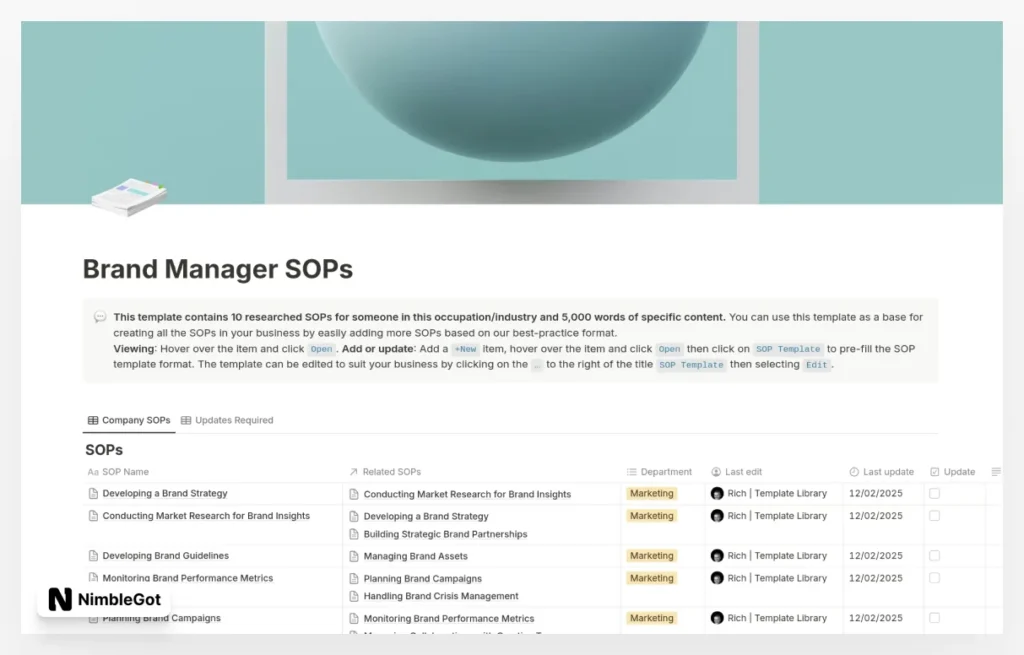Click the Rich | Template Library author link

770,493
